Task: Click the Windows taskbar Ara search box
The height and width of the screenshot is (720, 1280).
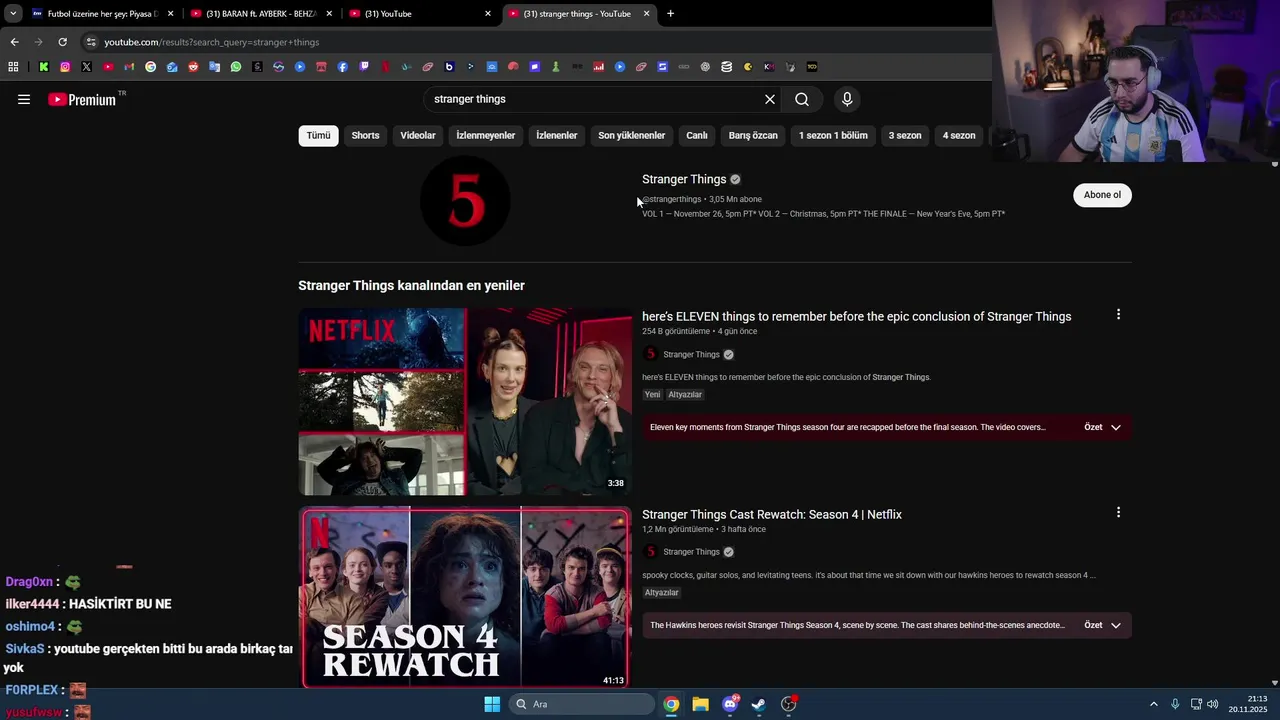Action: click(583, 704)
